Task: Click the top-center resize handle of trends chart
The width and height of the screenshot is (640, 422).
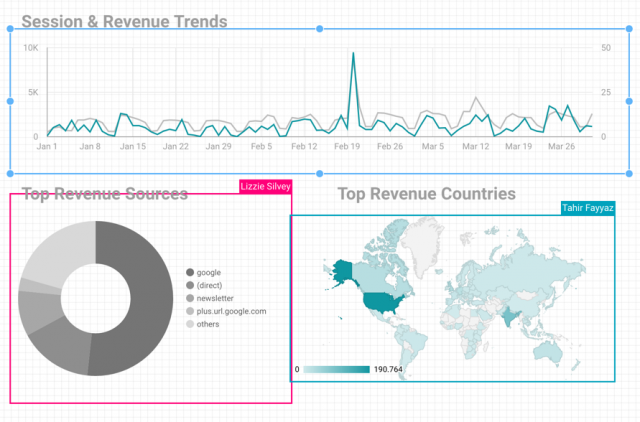Action: [320, 29]
